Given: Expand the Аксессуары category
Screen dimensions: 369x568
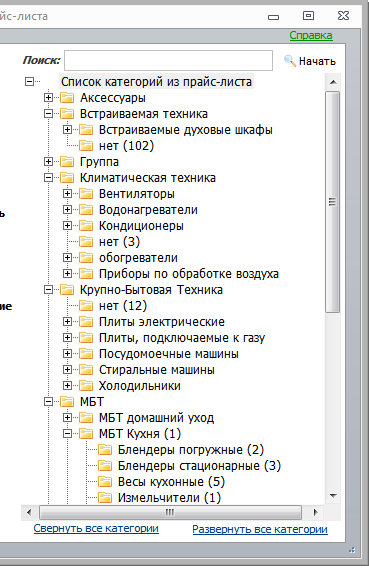Looking at the screenshot, I should (x=48, y=97).
